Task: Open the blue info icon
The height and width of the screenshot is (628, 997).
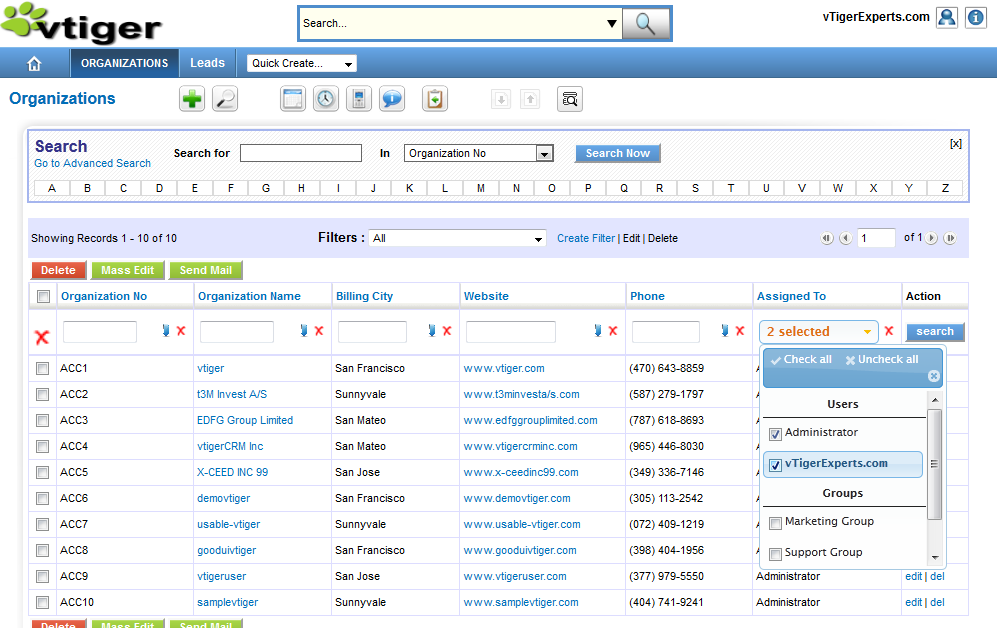Action: pyautogui.click(x=975, y=17)
